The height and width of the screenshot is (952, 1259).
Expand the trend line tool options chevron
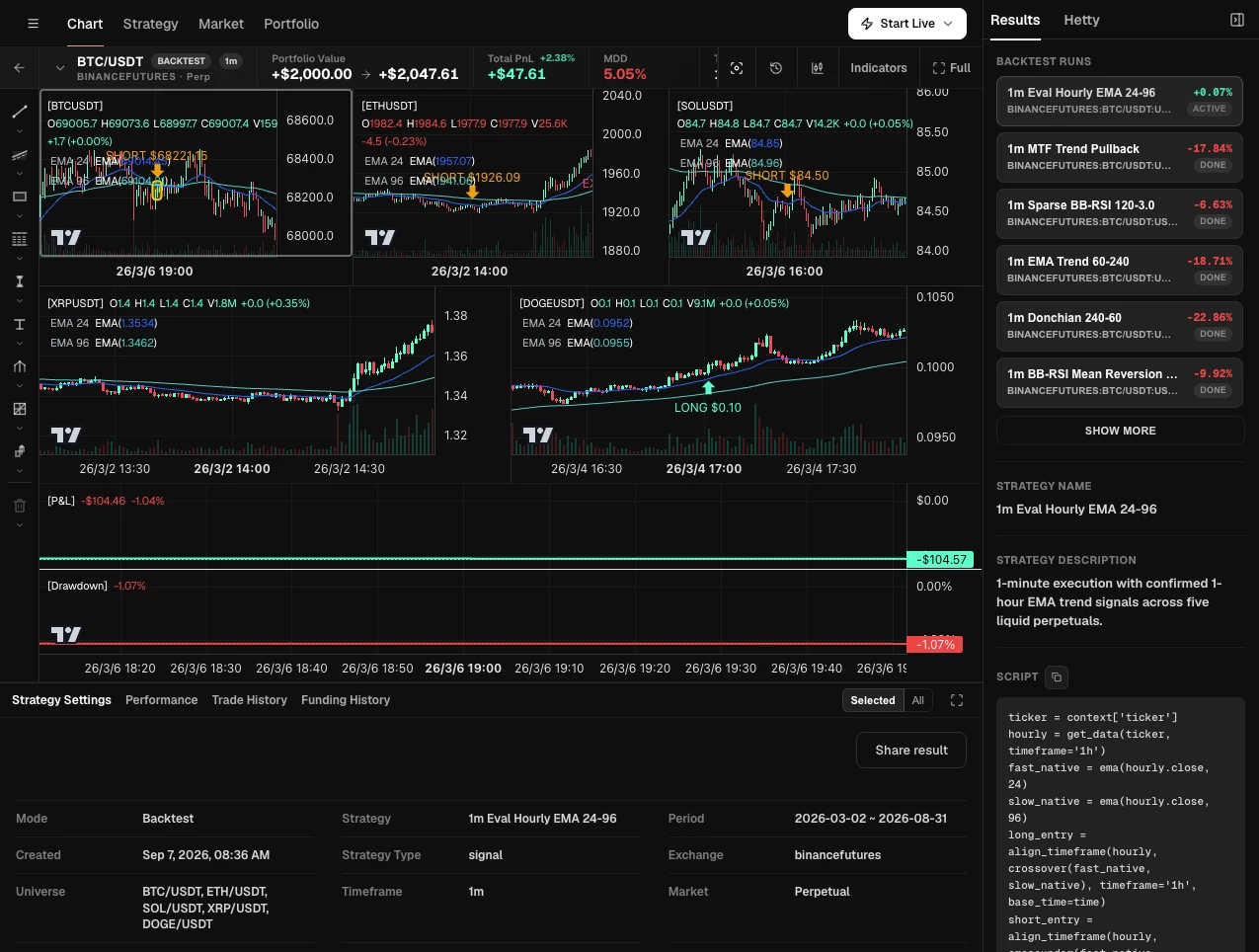tap(19, 131)
